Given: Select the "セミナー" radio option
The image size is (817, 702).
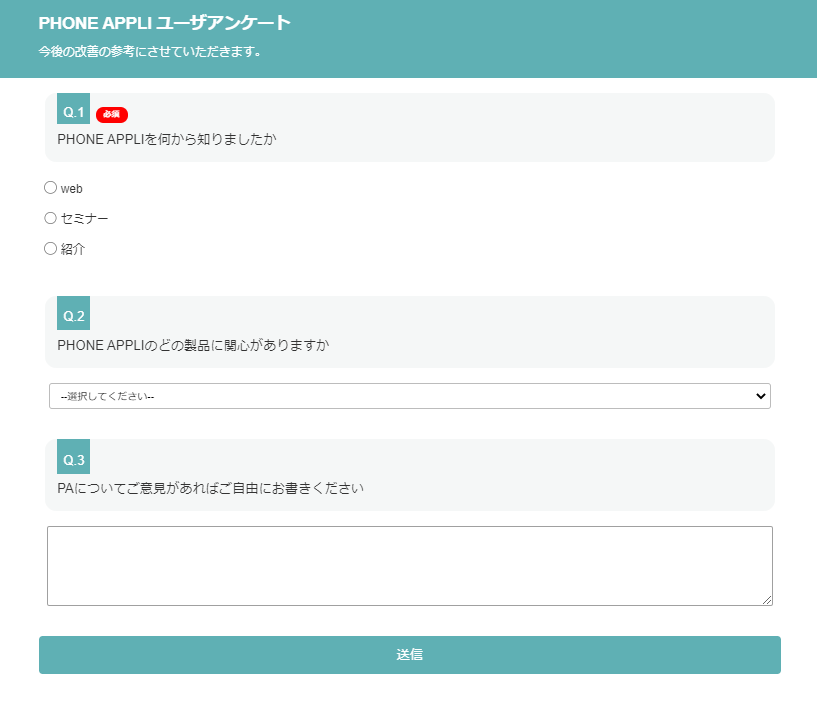Looking at the screenshot, I should pos(51,218).
